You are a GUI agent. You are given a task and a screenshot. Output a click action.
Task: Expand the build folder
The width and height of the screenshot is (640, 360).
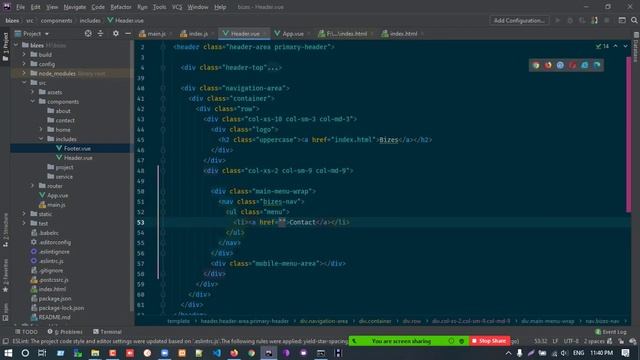pos(24,54)
